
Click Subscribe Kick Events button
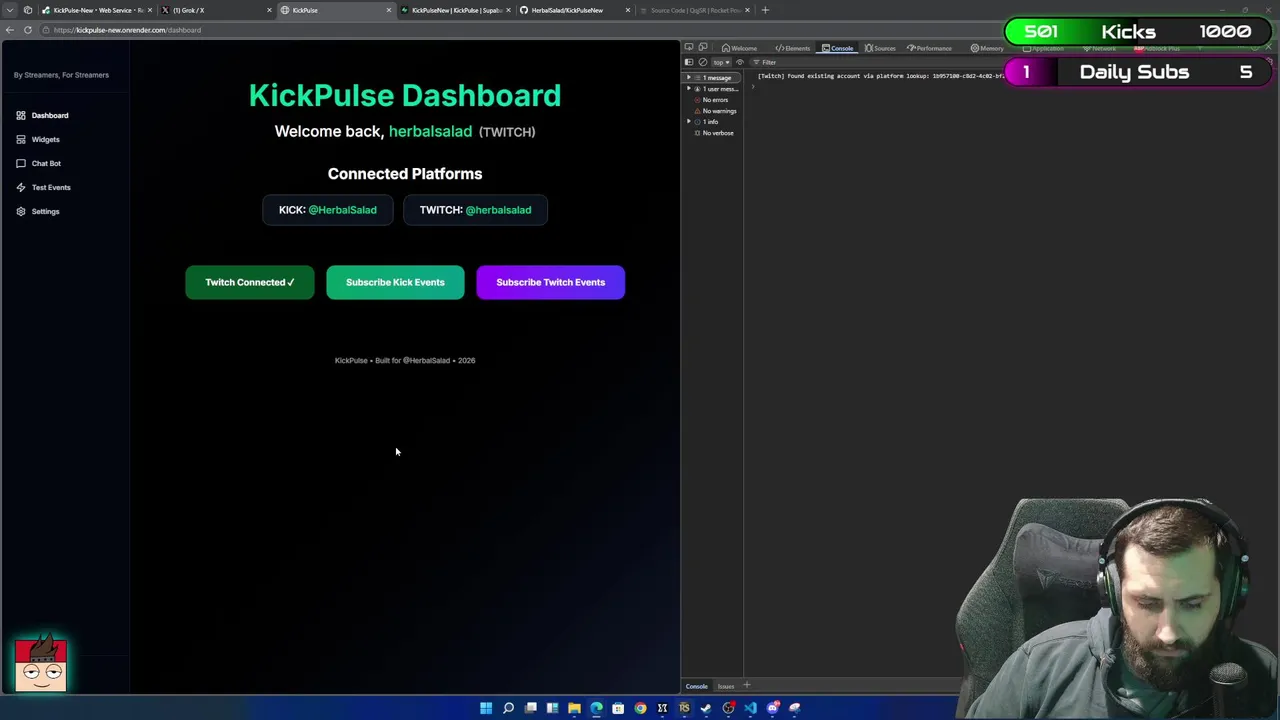pos(395,282)
